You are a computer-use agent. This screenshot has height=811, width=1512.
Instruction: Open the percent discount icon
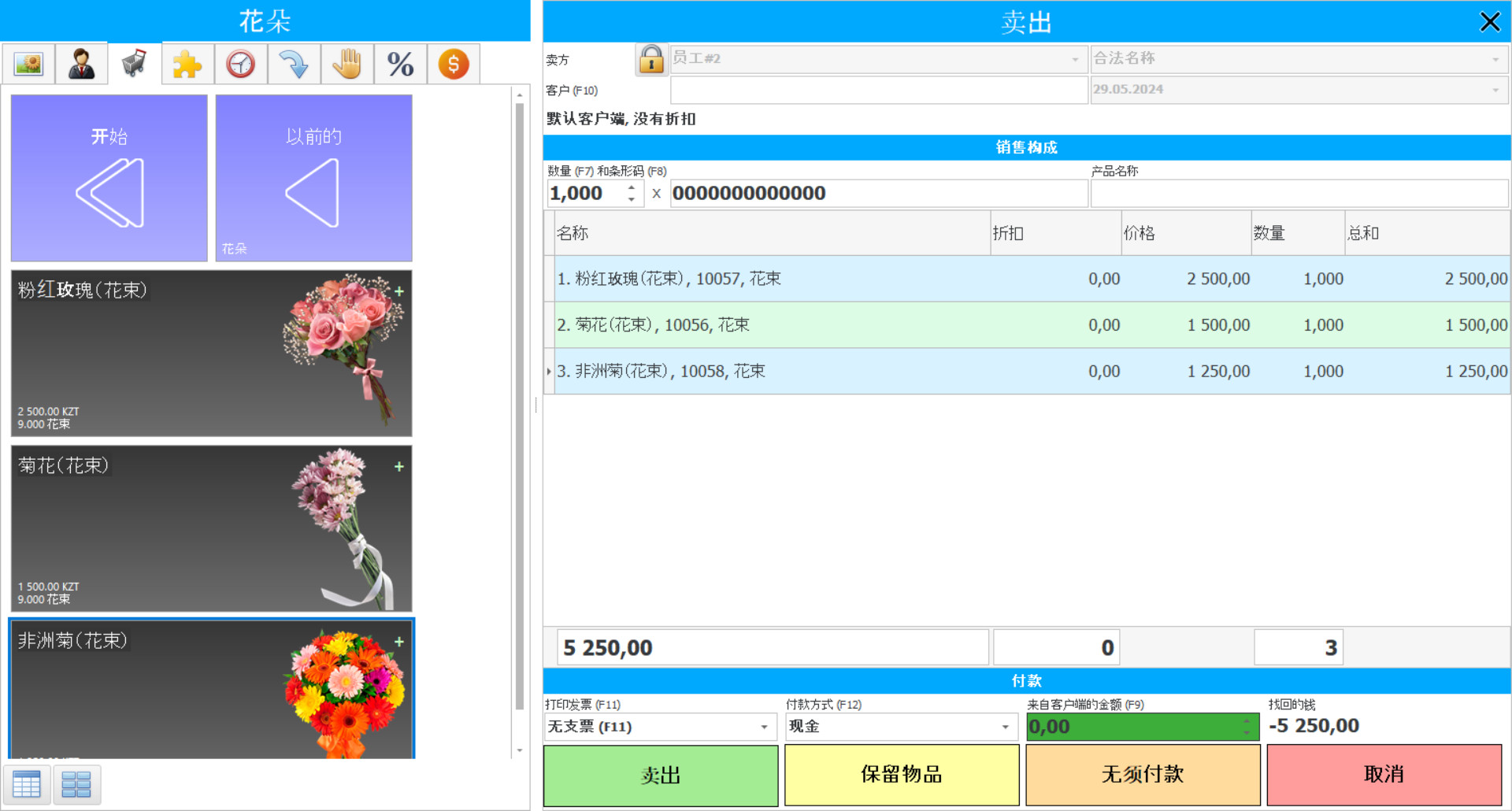pyautogui.click(x=400, y=63)
